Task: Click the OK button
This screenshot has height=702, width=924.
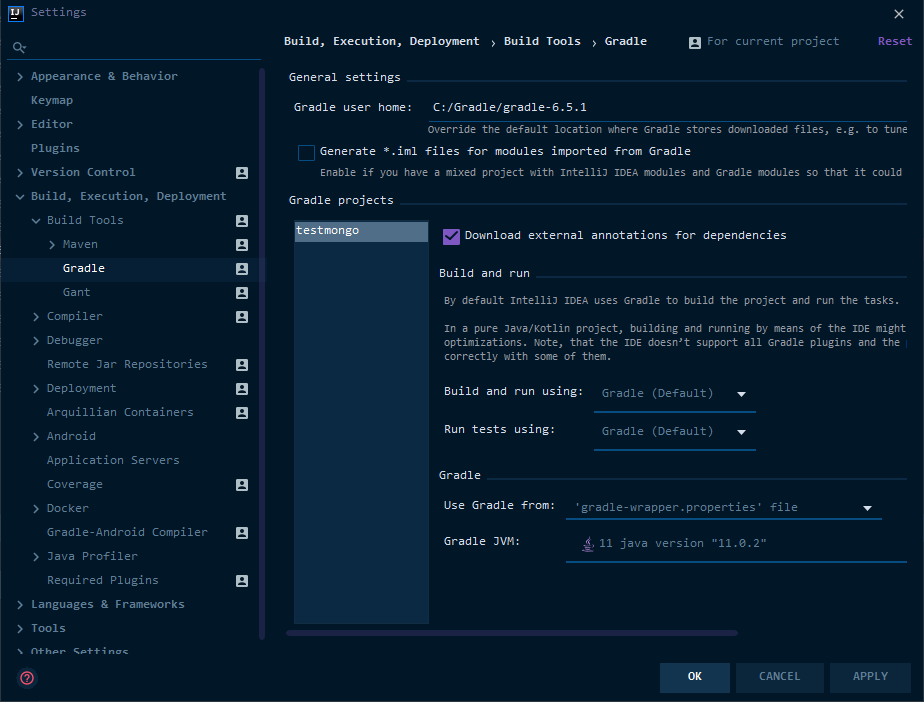Action: (x=694, y=677)
